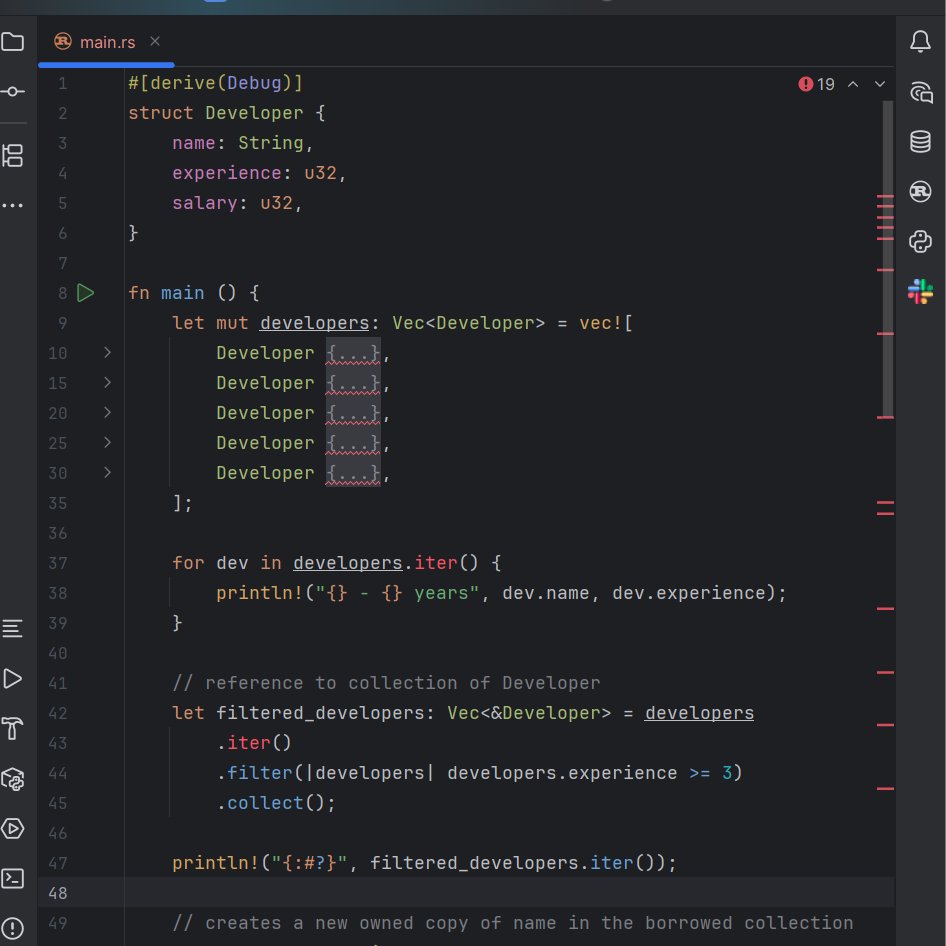Click 'Debug' in the derive attribute
The width and height of the screenshot is (946, 946).
point(255,83)
